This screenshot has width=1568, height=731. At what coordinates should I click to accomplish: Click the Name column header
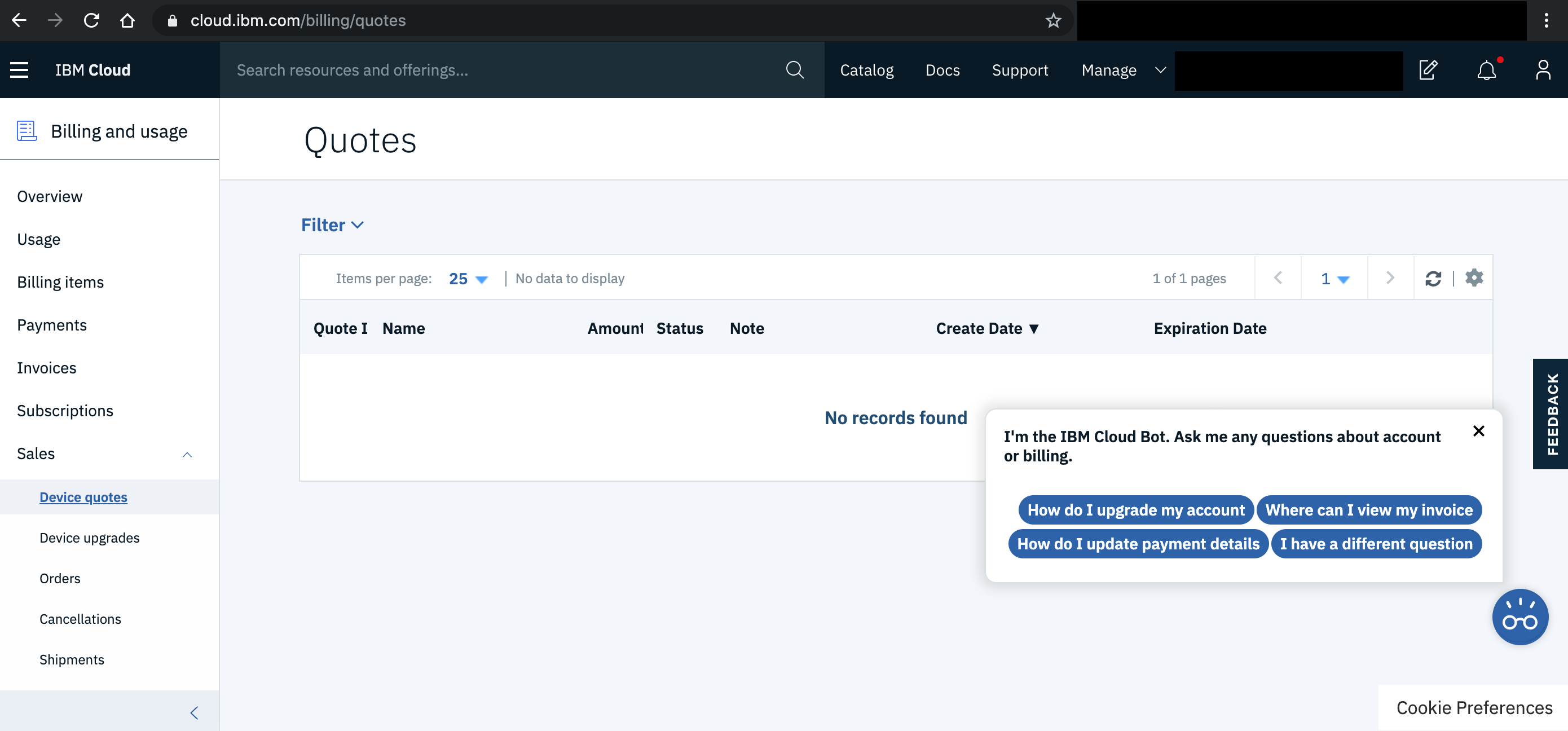pyautogui.click(x=404, y=329)
